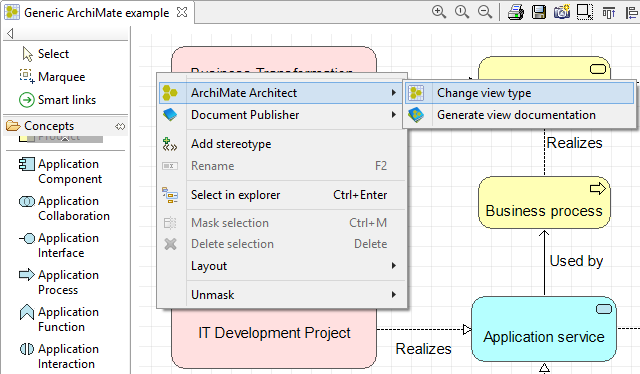Collapse the palette with the left triangle
The image size is (640, 374).
tap(10, 33)
